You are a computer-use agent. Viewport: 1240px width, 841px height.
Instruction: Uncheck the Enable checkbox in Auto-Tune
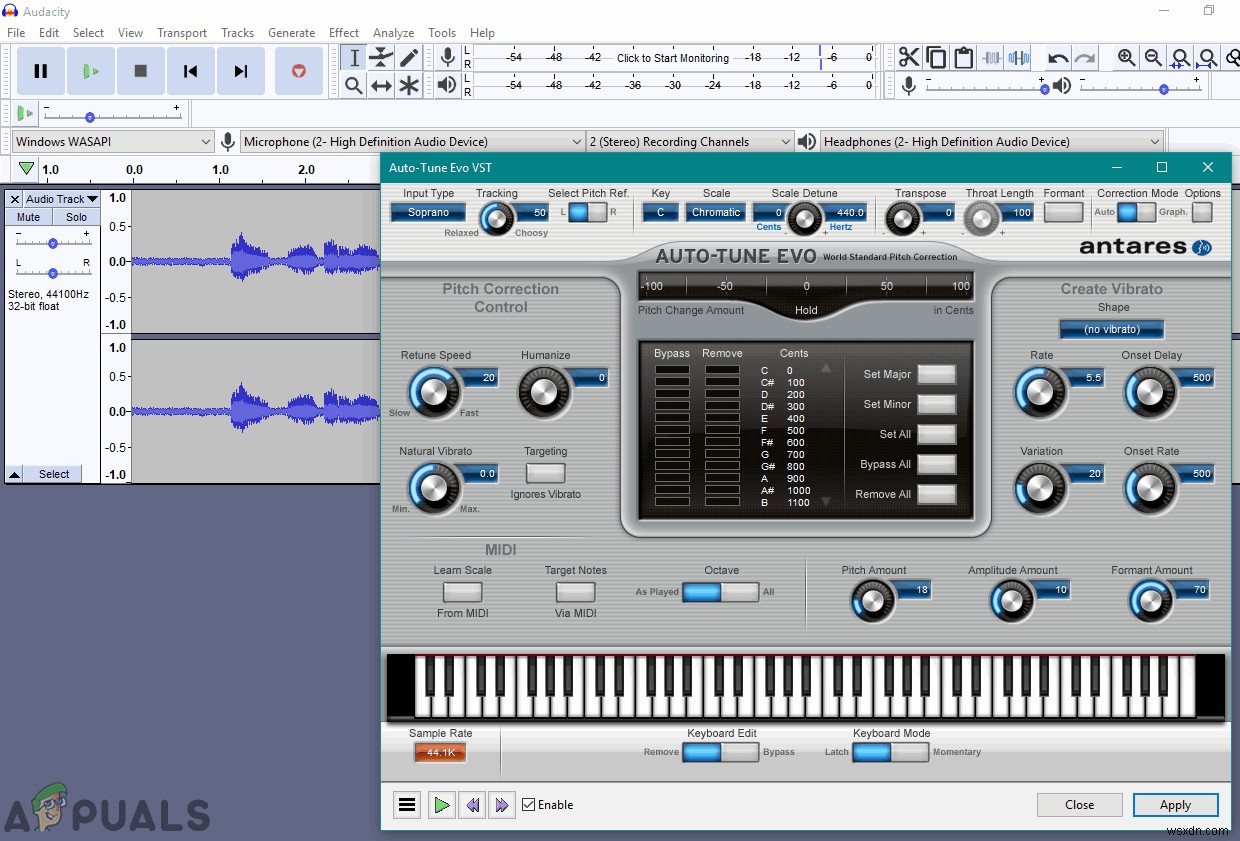pyautogui.click(x=528, y=804)
